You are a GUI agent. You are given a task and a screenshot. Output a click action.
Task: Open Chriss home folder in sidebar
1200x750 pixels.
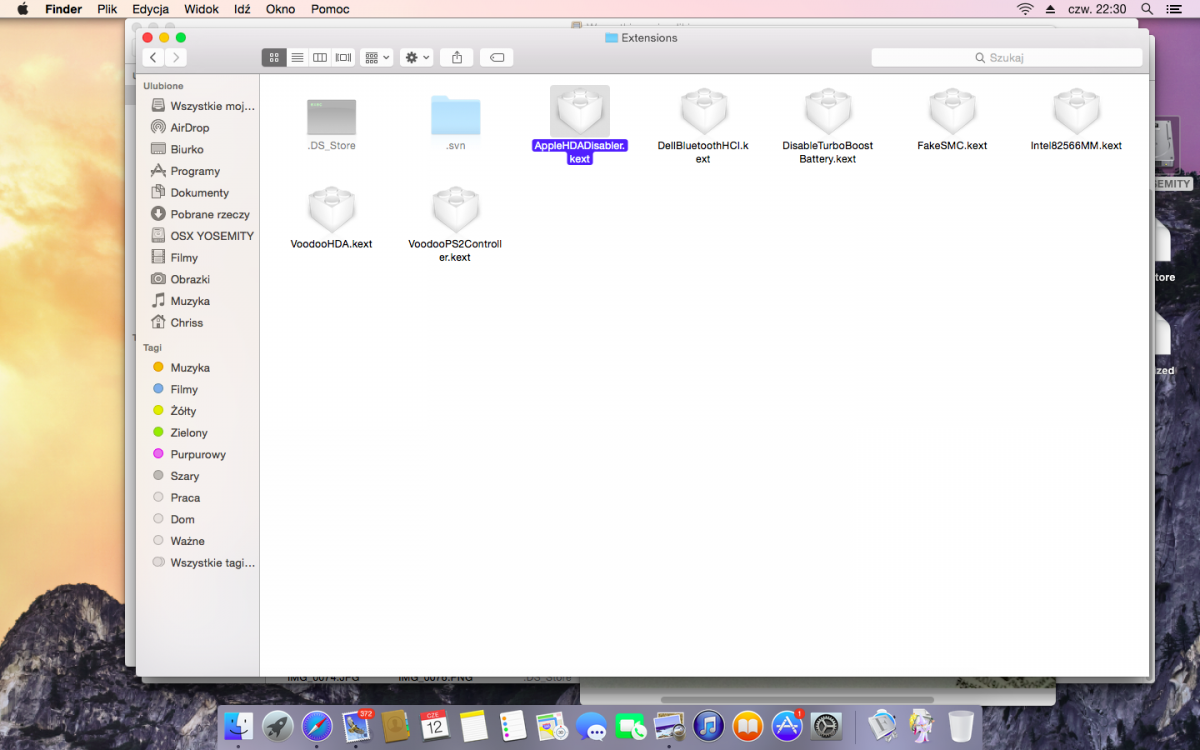[178, 323]
